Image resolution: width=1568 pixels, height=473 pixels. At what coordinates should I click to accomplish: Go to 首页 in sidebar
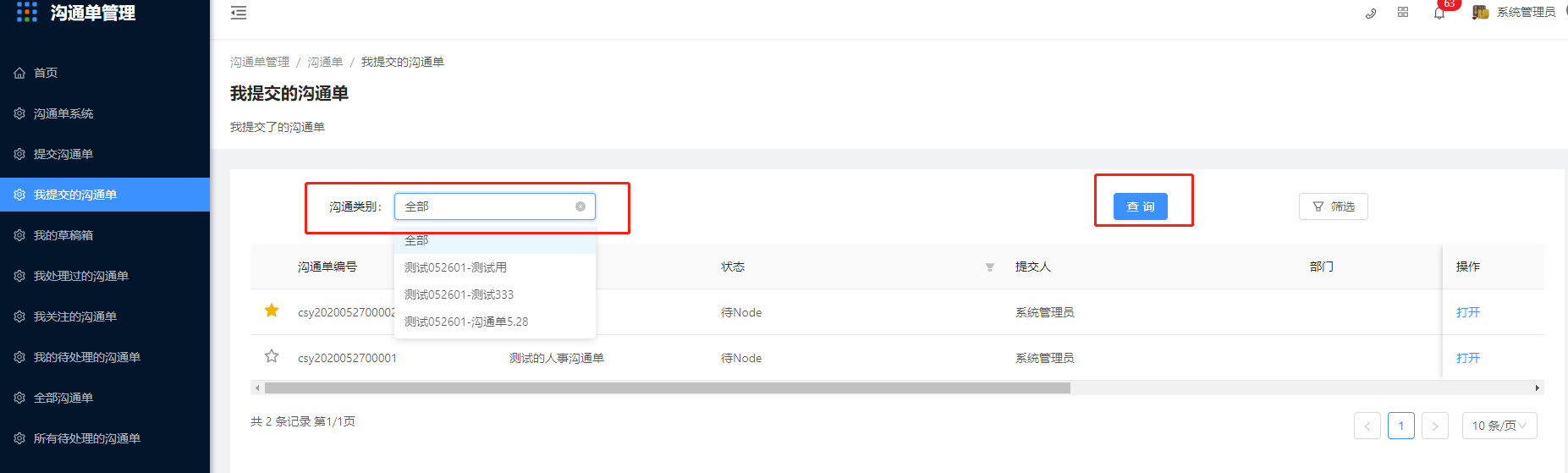coord(105,73)
